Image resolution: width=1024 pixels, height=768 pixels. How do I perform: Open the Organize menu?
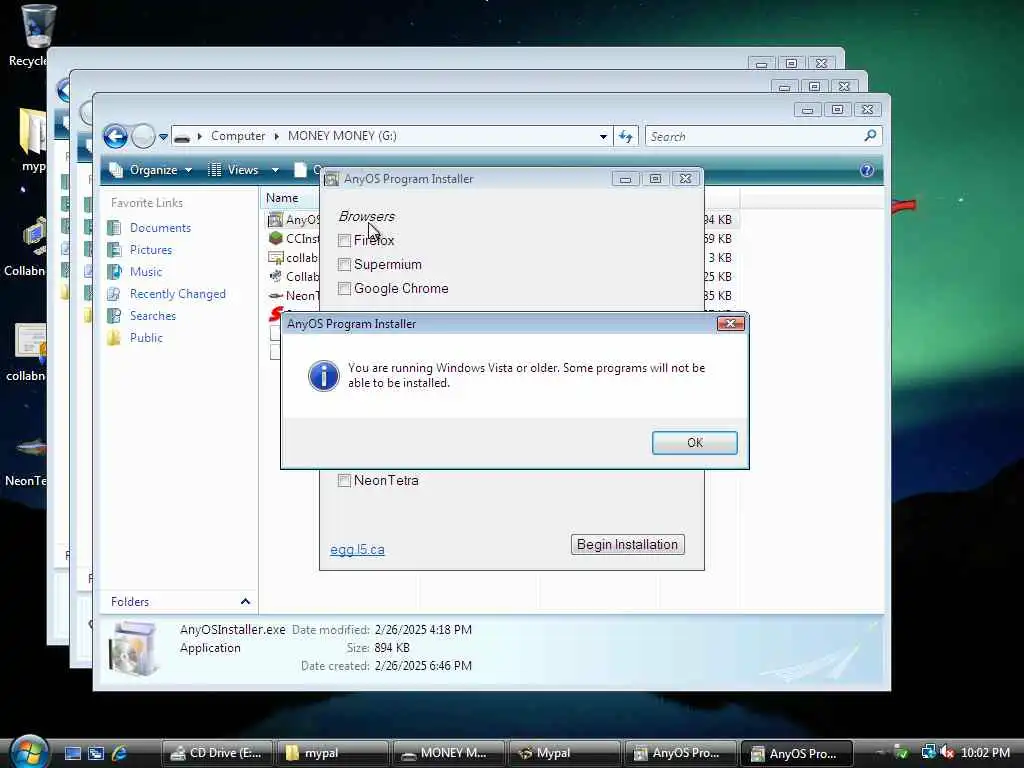click(151, 170)
